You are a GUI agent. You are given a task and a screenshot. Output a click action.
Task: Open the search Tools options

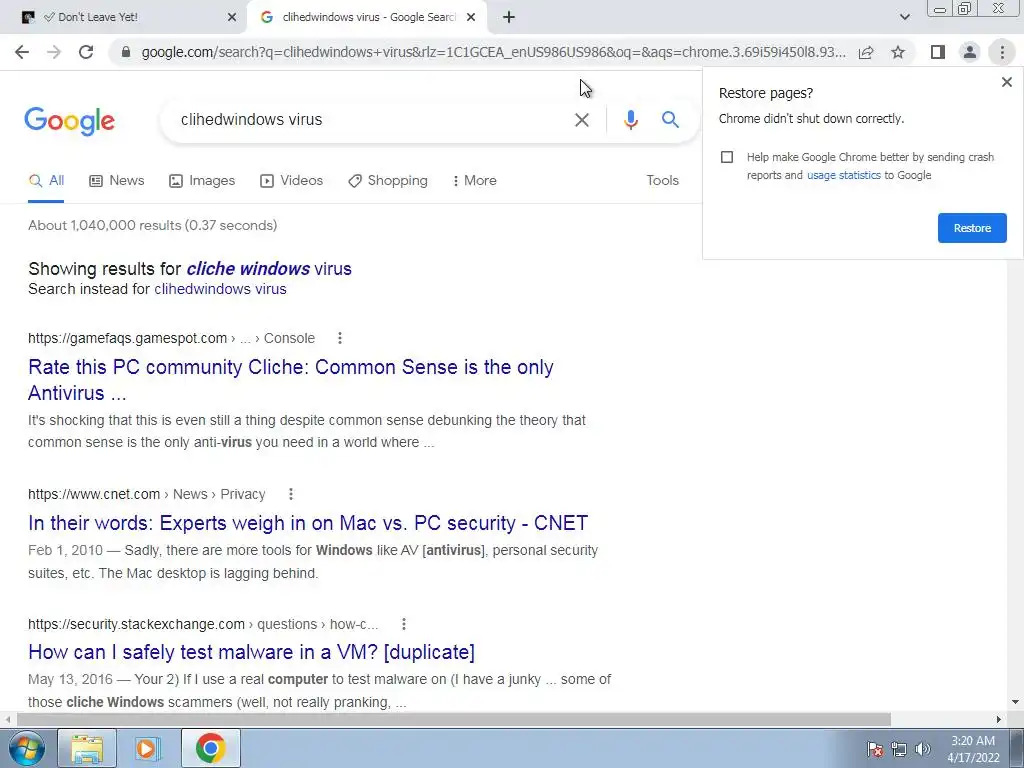pos(662,181)
